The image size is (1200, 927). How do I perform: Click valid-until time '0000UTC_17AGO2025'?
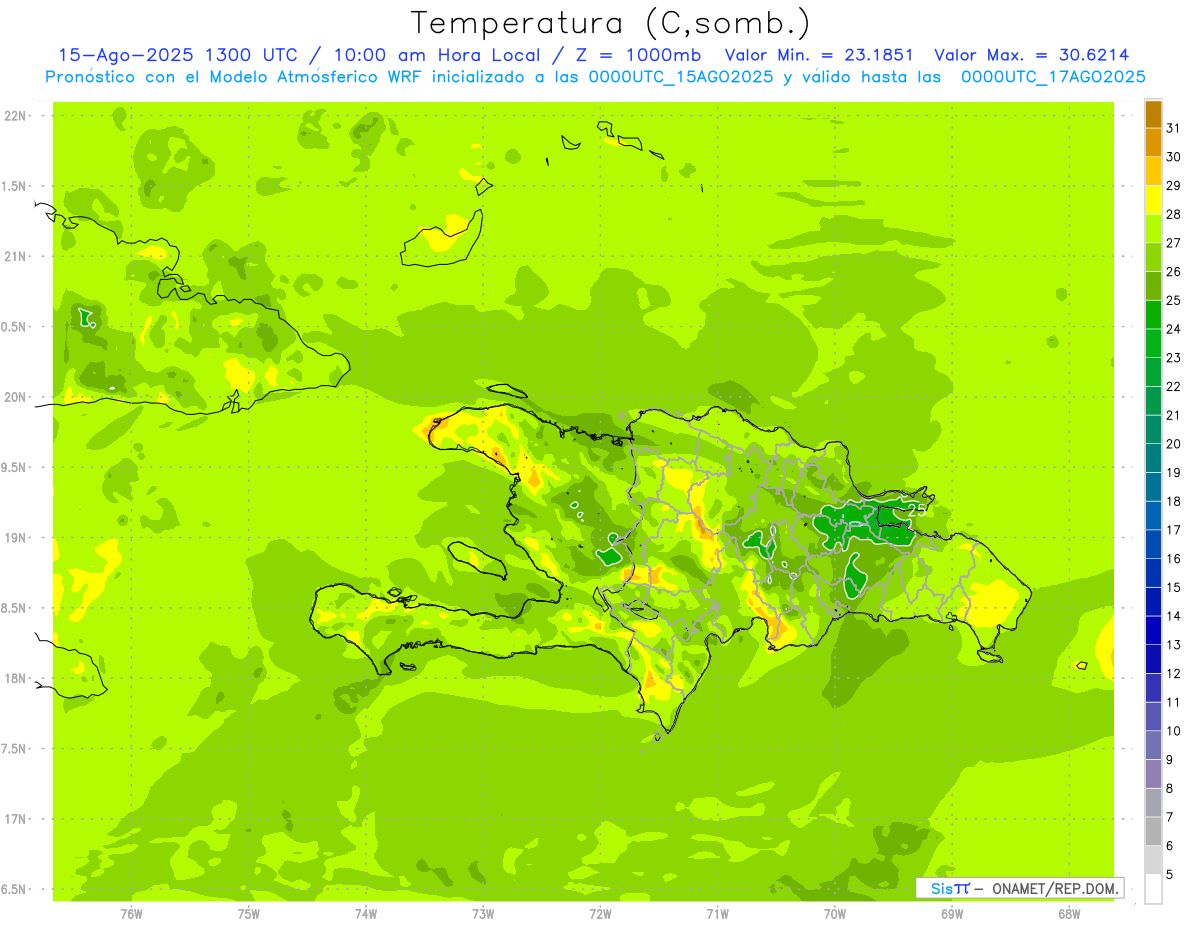click(x=1053, y=77)
